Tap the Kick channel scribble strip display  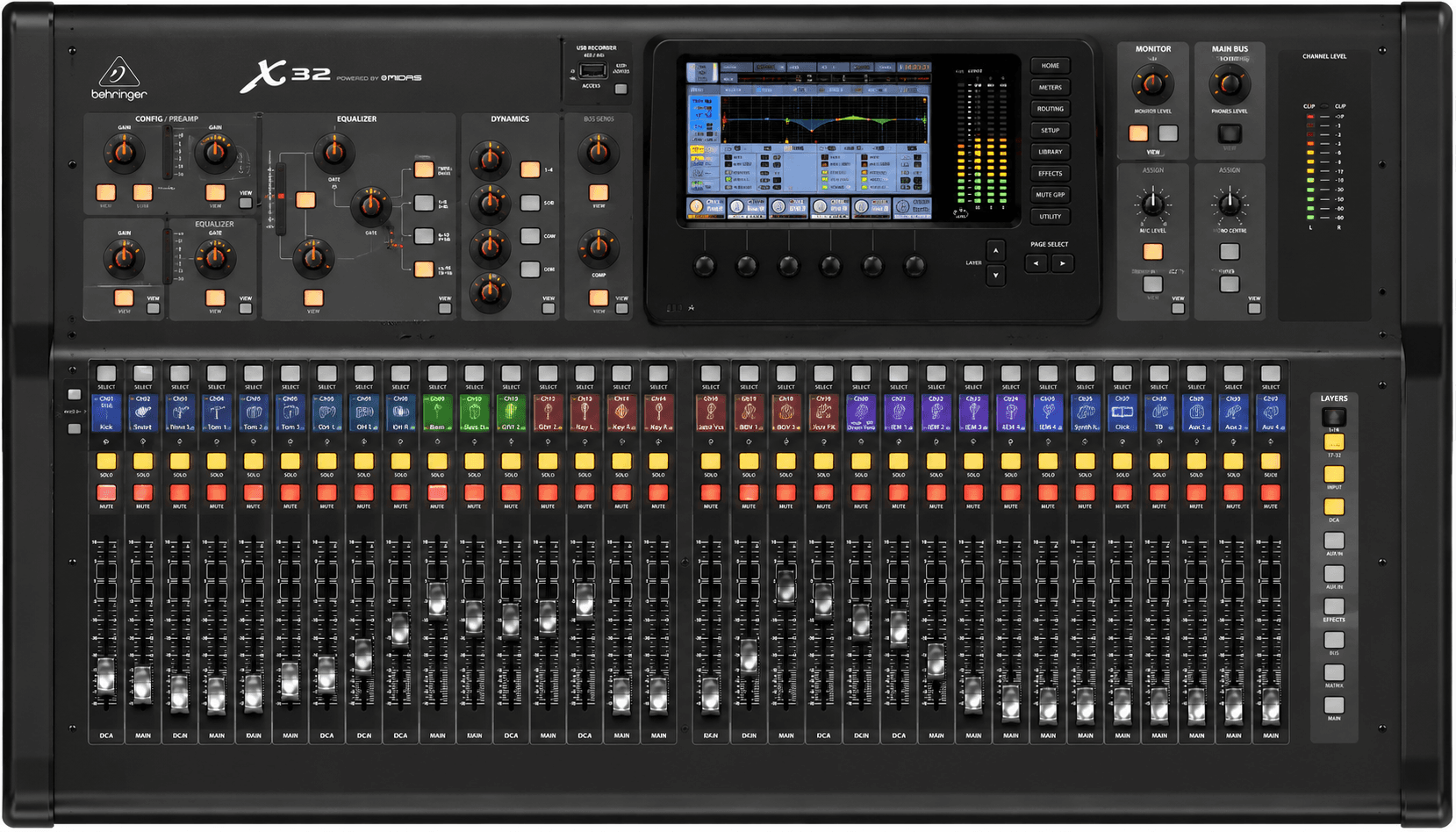[106, 412]
